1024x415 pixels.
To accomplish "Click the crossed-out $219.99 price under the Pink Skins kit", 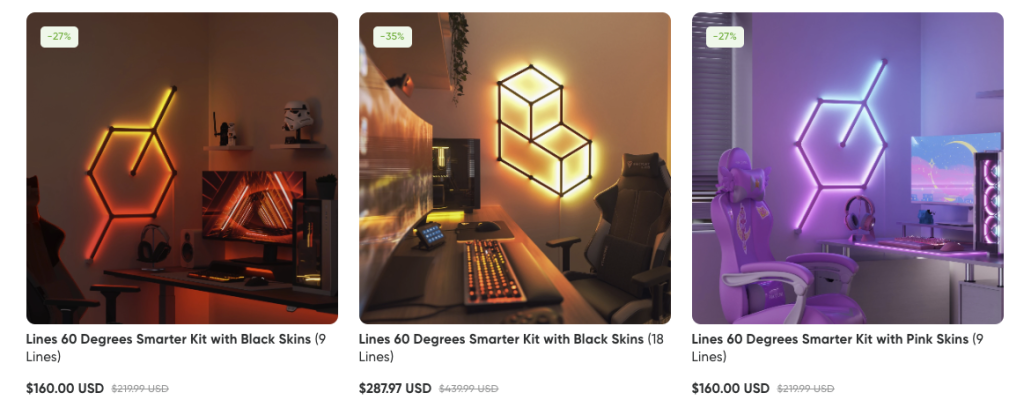I will tap(805, 388).
